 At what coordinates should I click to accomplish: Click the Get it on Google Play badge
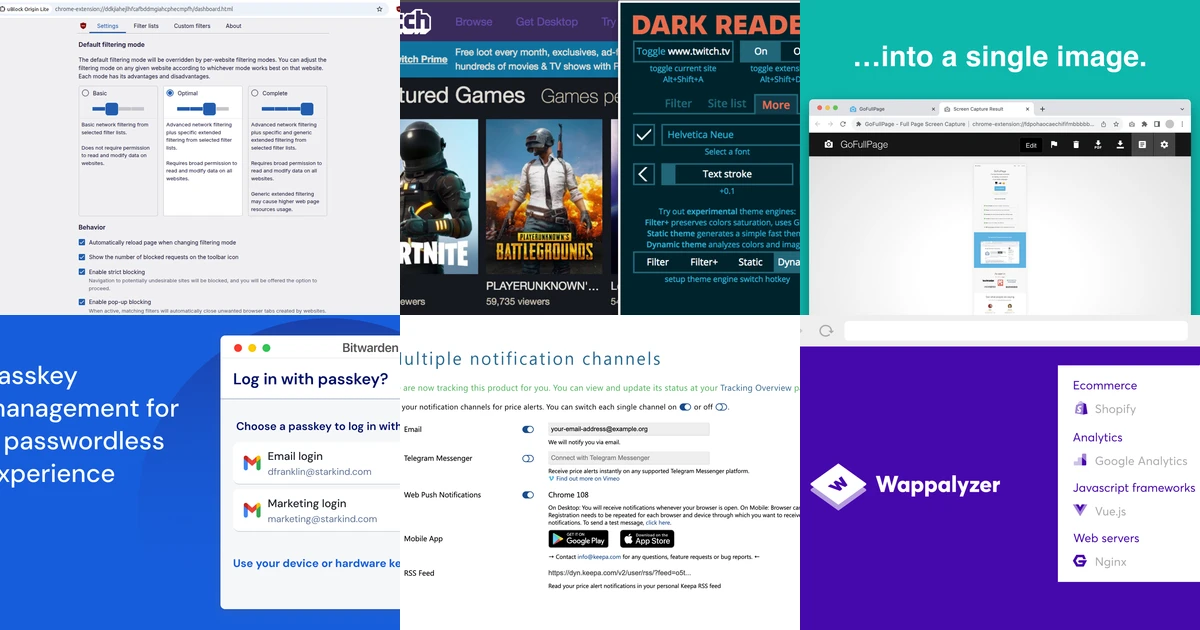(579, 539)
